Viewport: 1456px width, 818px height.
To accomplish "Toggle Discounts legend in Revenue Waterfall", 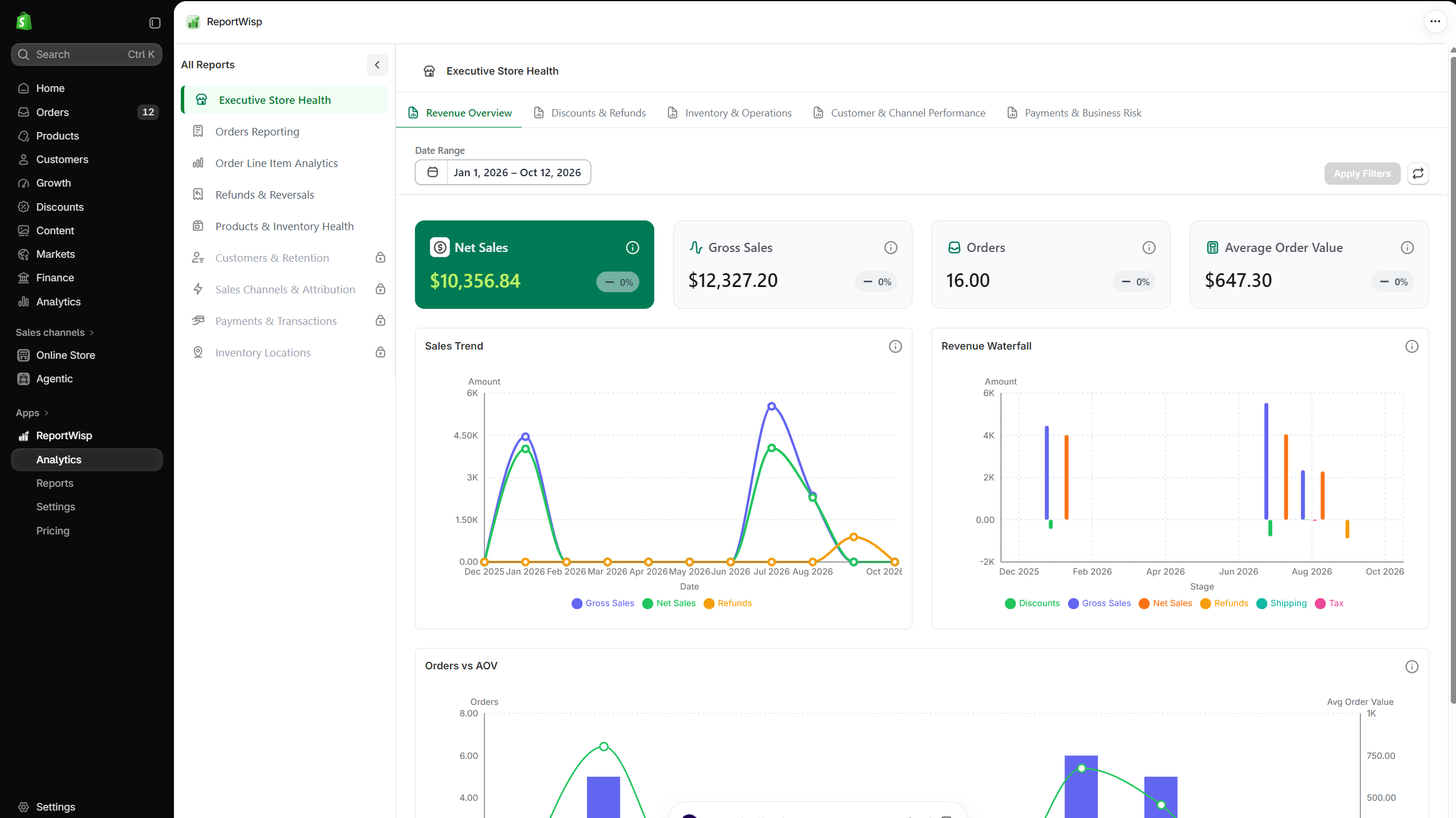I will pos(1032,603).
